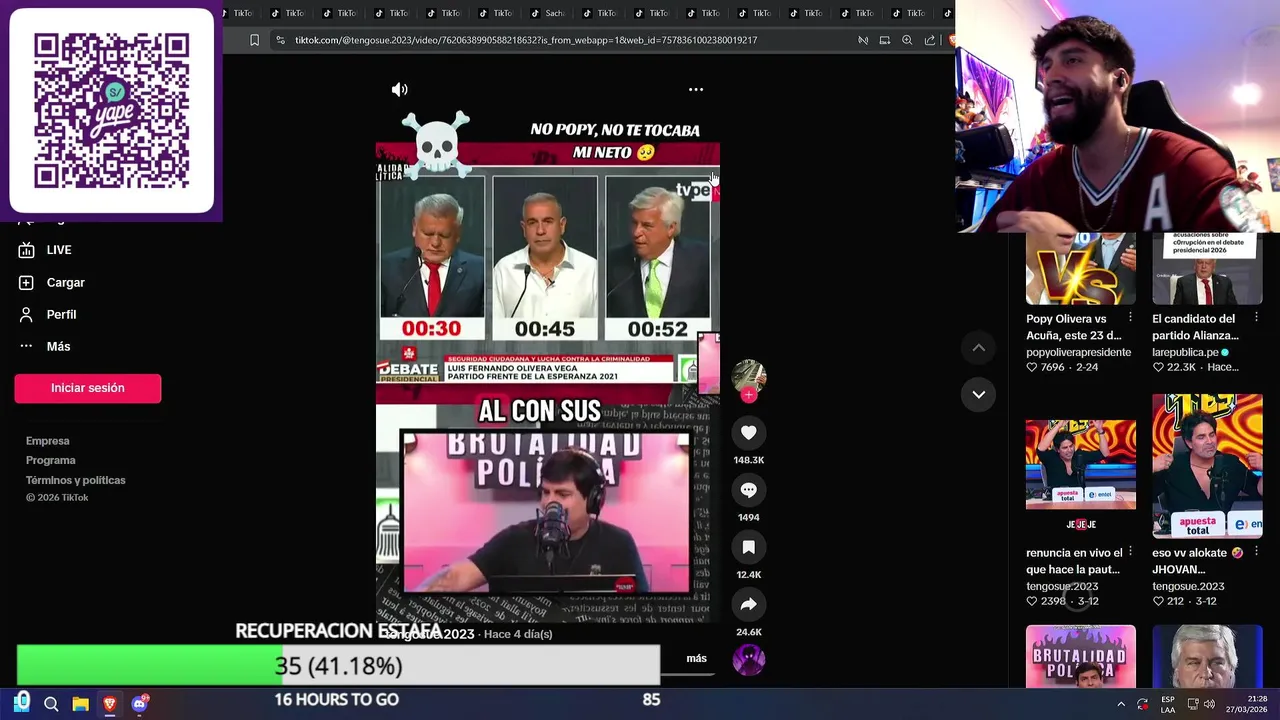Expand video description with más
The height and width of the screenshot is (720, 1280).
[696, 658]
